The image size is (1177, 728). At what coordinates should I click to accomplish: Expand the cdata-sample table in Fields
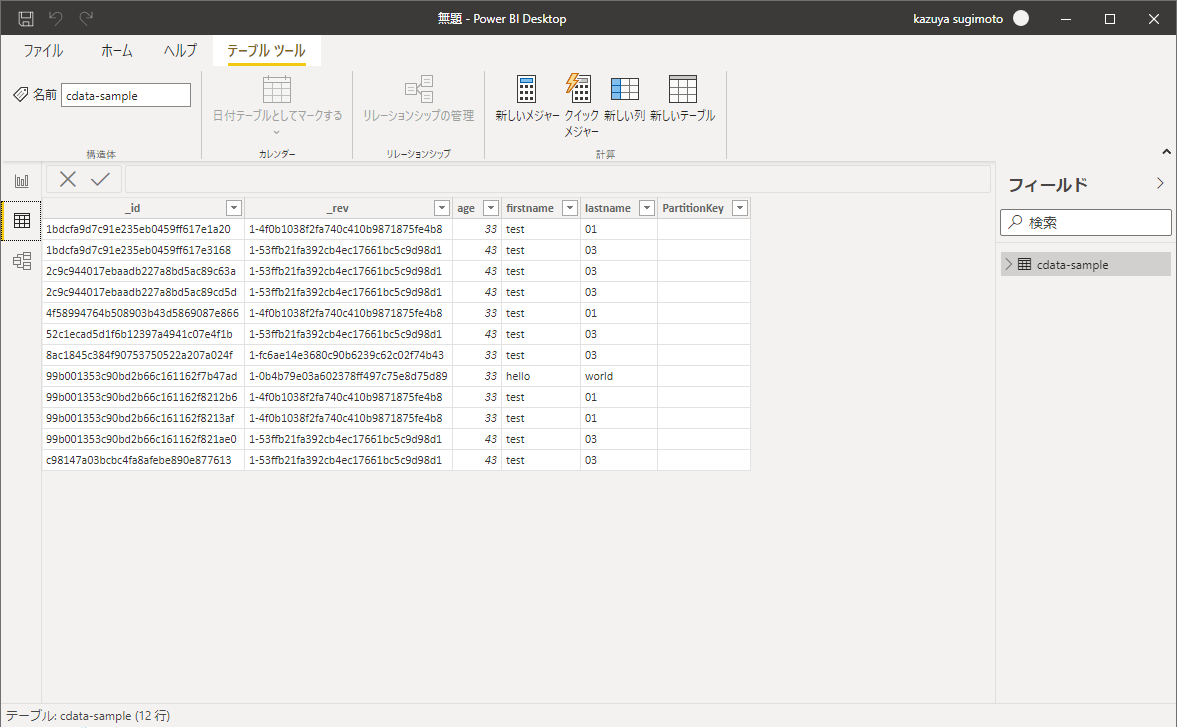[x=1009, y=264]
